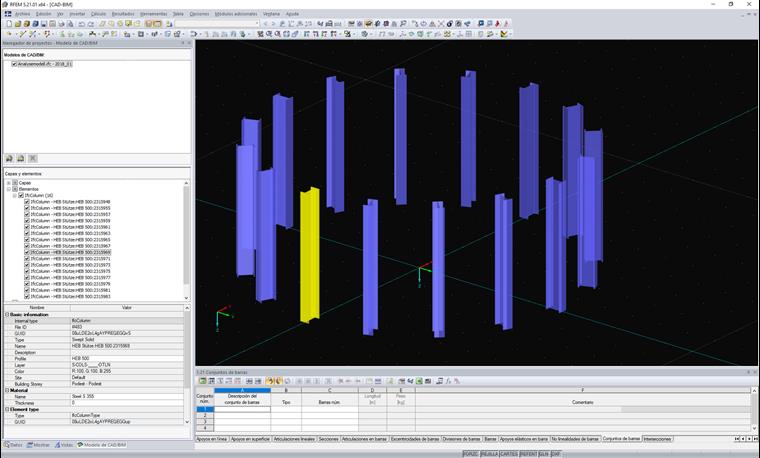This screenshot has width=760, height=458.
Task: Uncheck the IfcColumn HEB 500:2315969 checkbox
Action: point(27,252)
